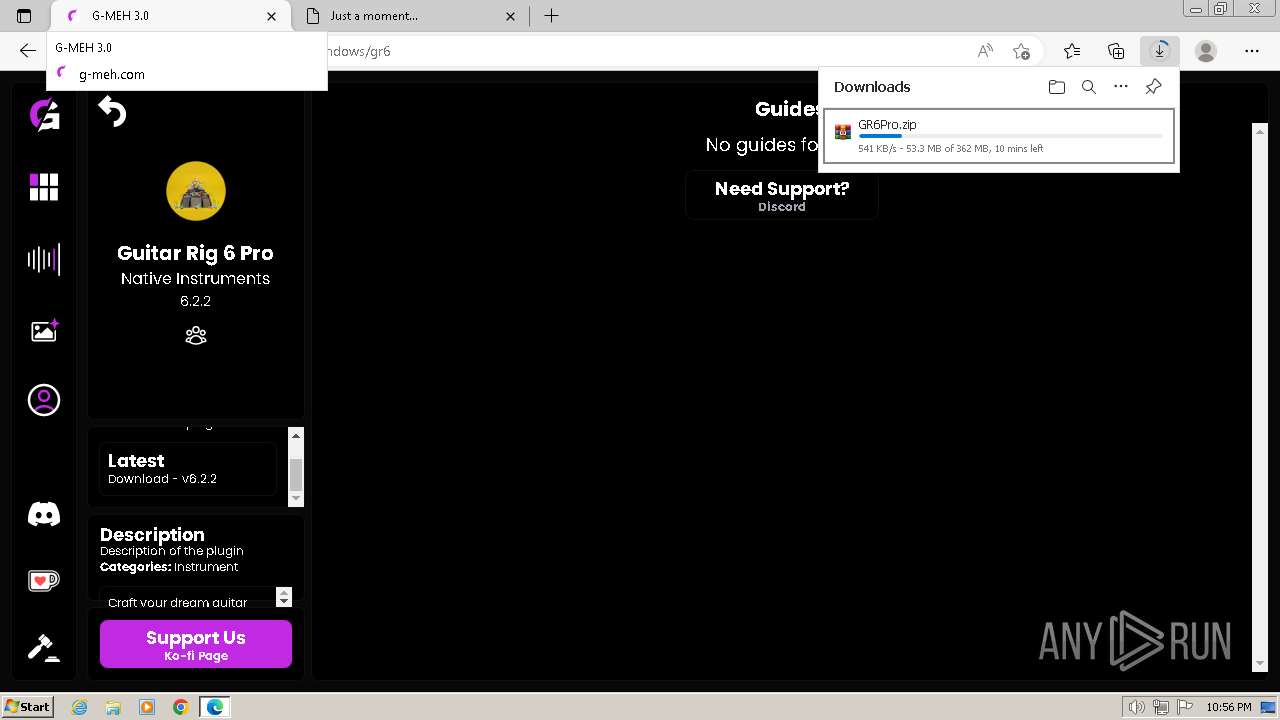Toggle Read aloud icon in address bar
The height and width of the screenshot is (720, 1280).
click(985, 51)
